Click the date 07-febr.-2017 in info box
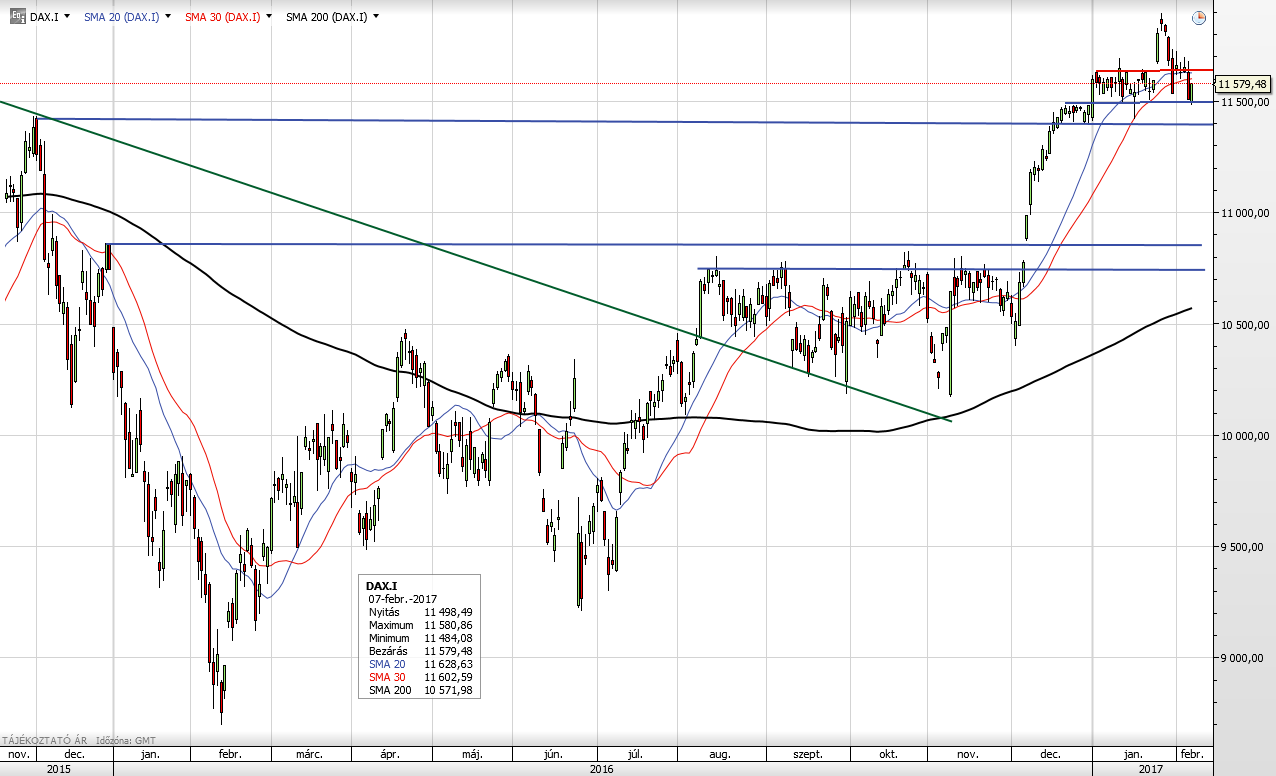 coord(402,599)
